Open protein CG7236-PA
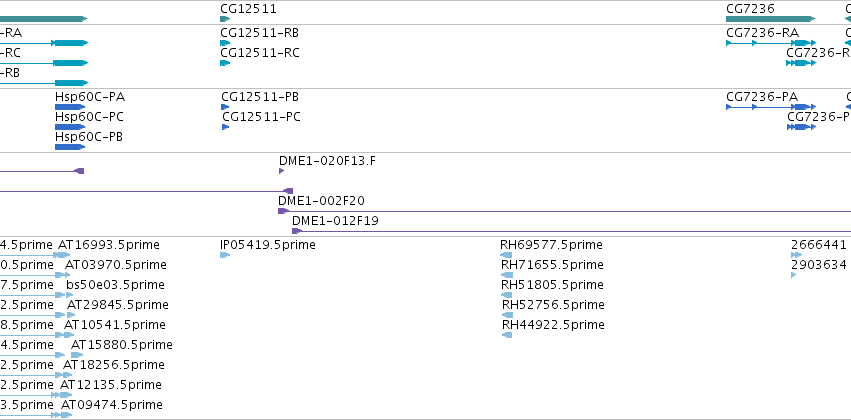This screenshot has height=420, width=851. pyautogui.click(x=762, y=97)
